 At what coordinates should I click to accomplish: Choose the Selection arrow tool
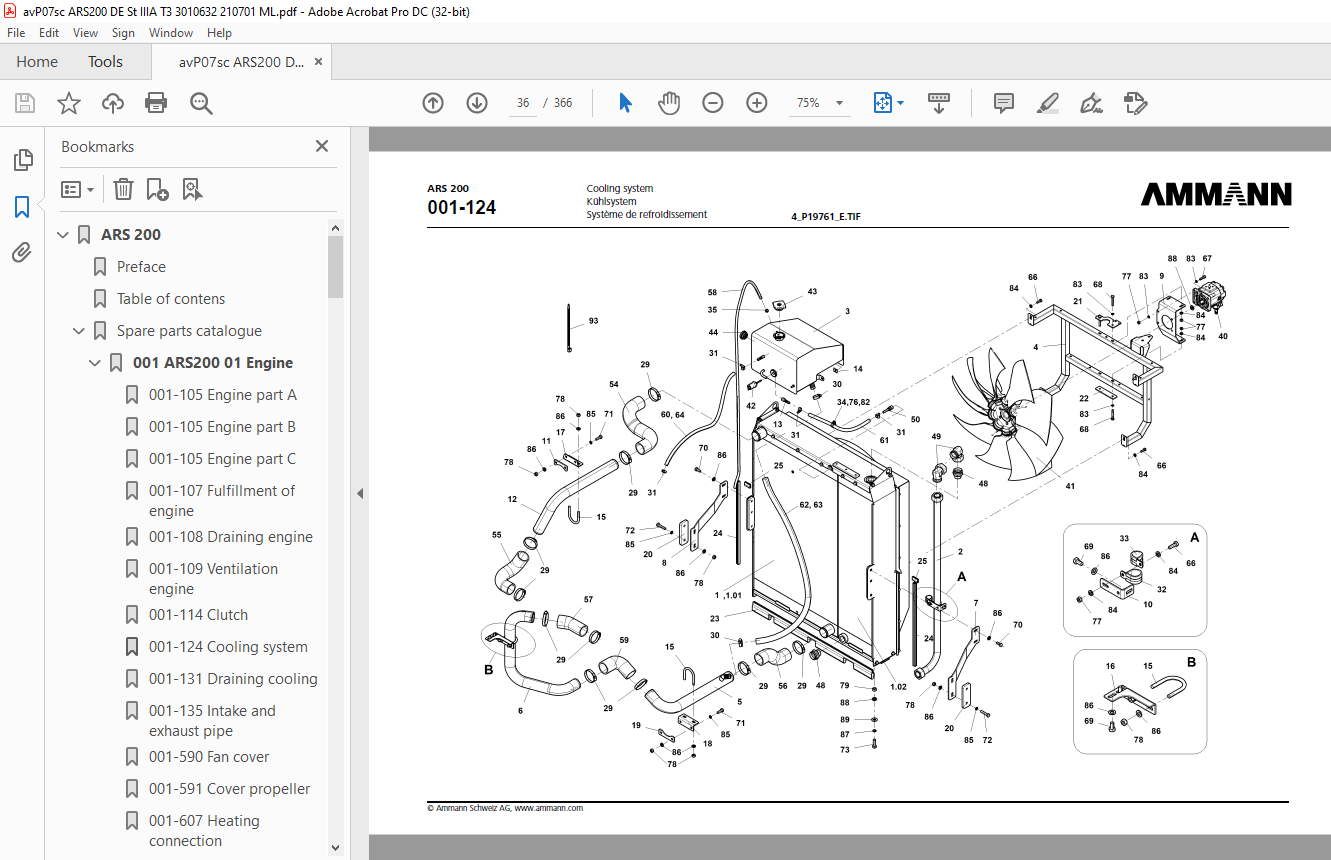626,103
